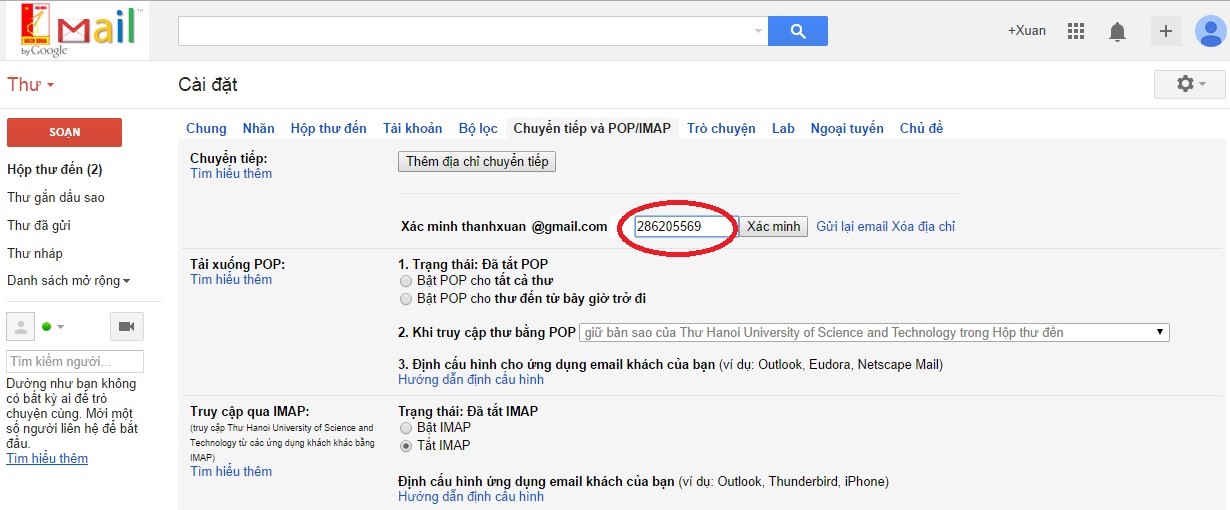Open the settings gear dropdown
Viewport: 1230px width, 510px height.
(x=1190, y=84)
